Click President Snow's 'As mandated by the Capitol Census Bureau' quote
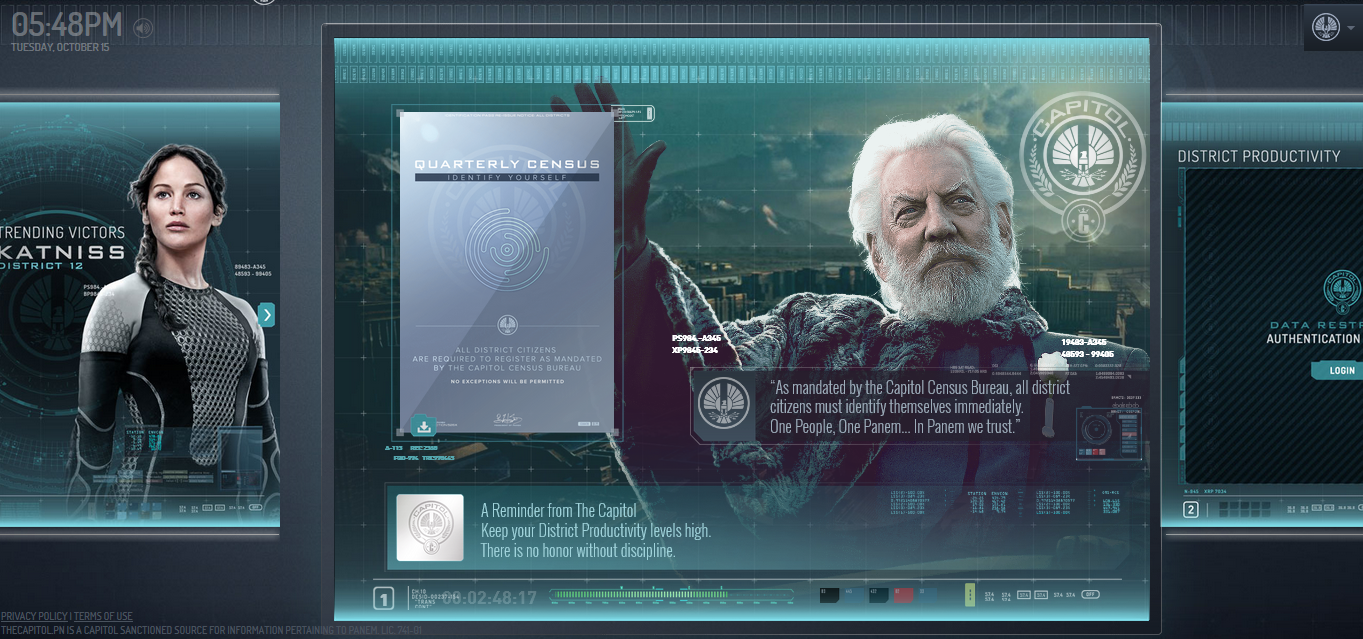The image size is (1363, 639). point(920,407)
